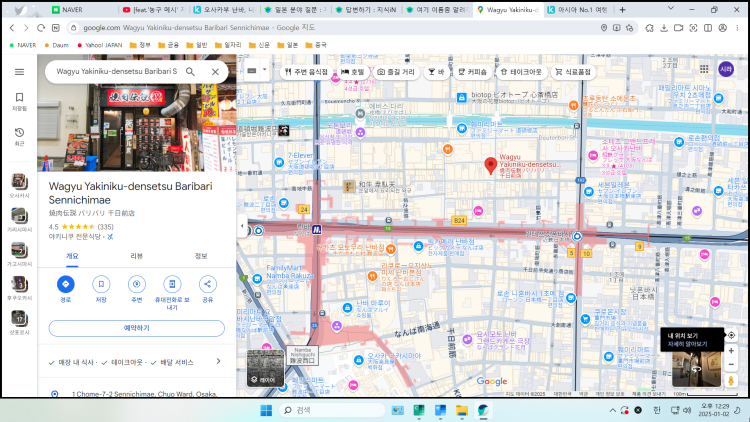Image resolution: width=750 pixels, height=422 pixels.
Task: Click the browser Back arrow
Action: [x=12, y=28]
